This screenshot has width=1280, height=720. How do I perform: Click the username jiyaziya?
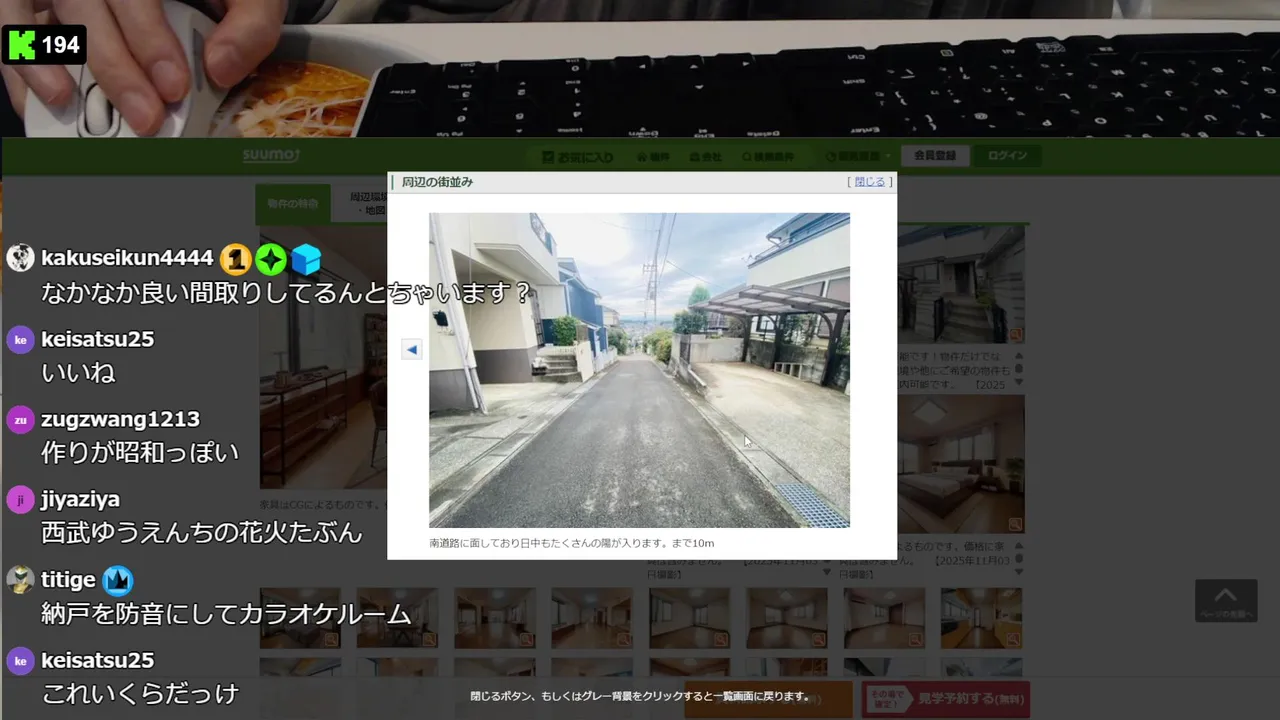pyautogui.click(x=80, y=499)
